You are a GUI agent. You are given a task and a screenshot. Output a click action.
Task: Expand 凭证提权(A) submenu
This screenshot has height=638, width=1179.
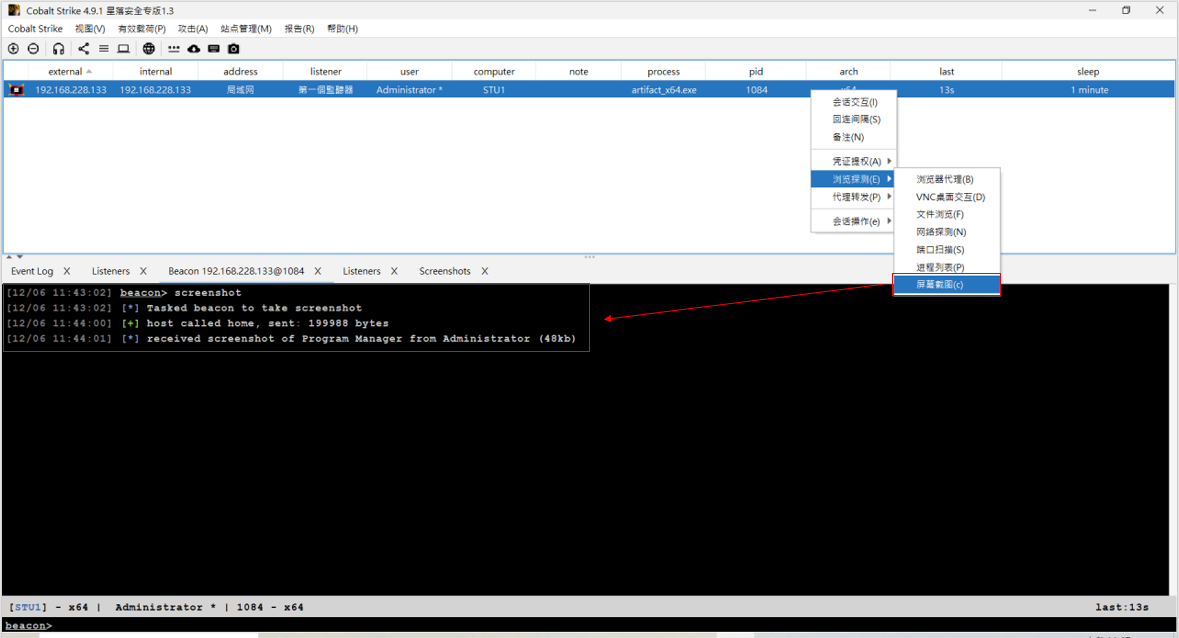853,161
